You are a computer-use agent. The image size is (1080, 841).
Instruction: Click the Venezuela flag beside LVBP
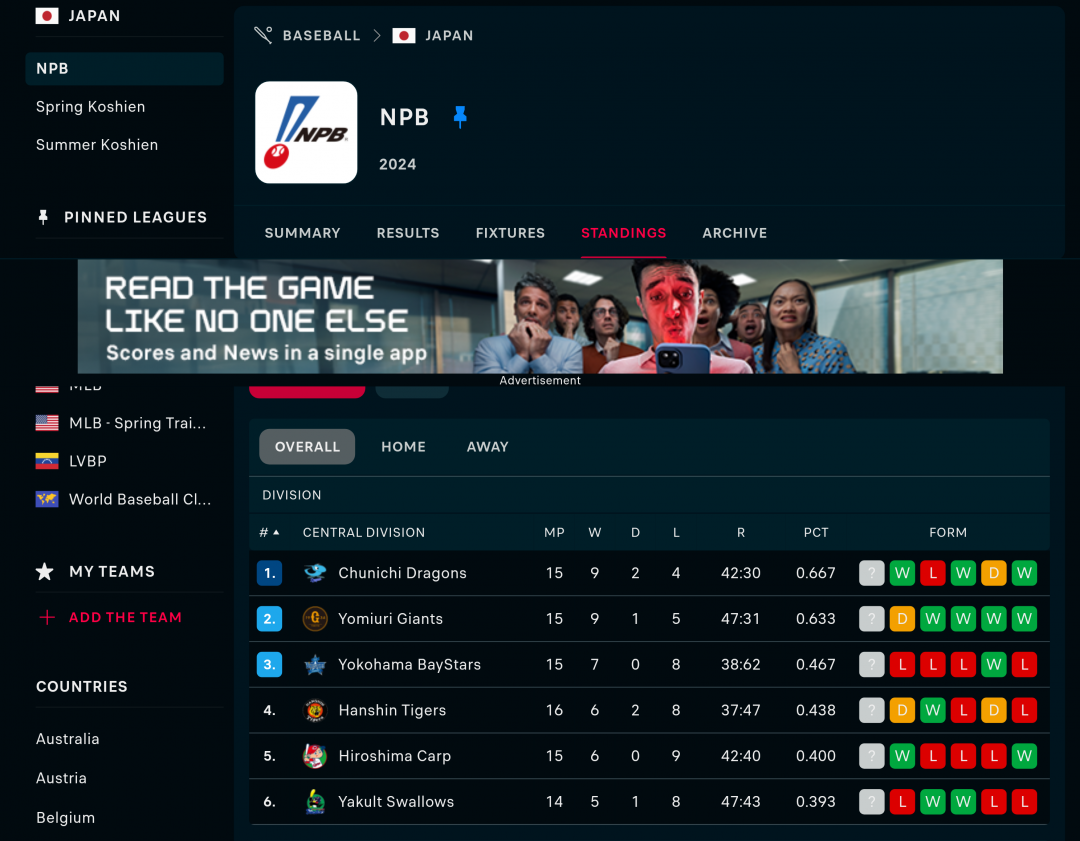coord(47,461)
